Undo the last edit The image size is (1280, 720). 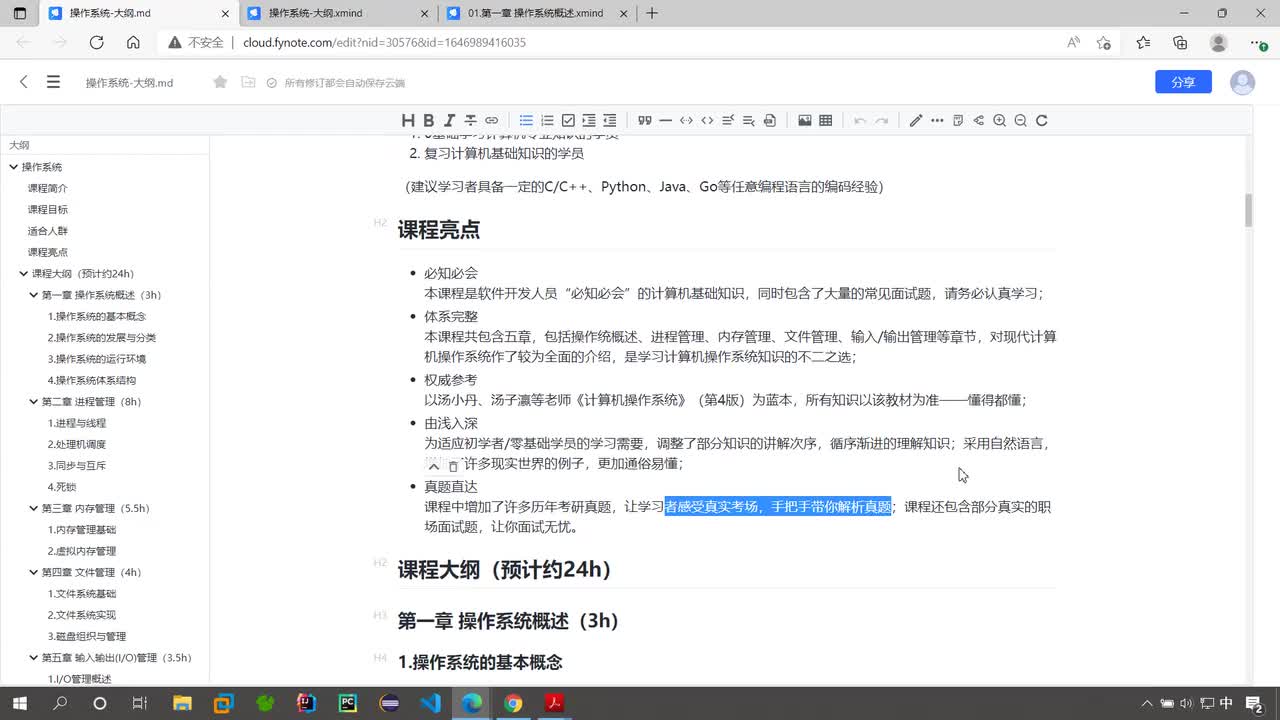[x=860, y=120]
